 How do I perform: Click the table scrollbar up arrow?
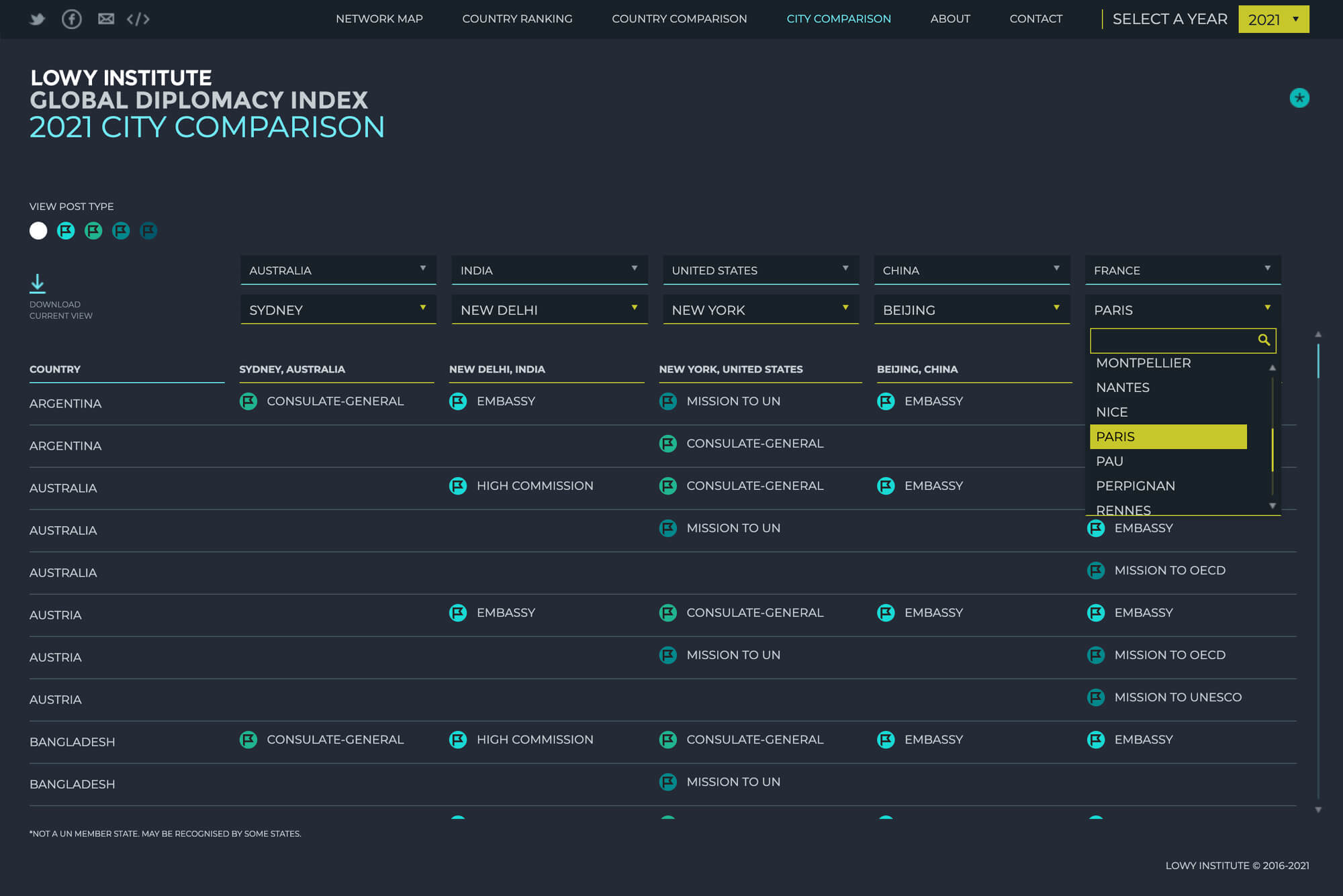tap(1318, 334)
